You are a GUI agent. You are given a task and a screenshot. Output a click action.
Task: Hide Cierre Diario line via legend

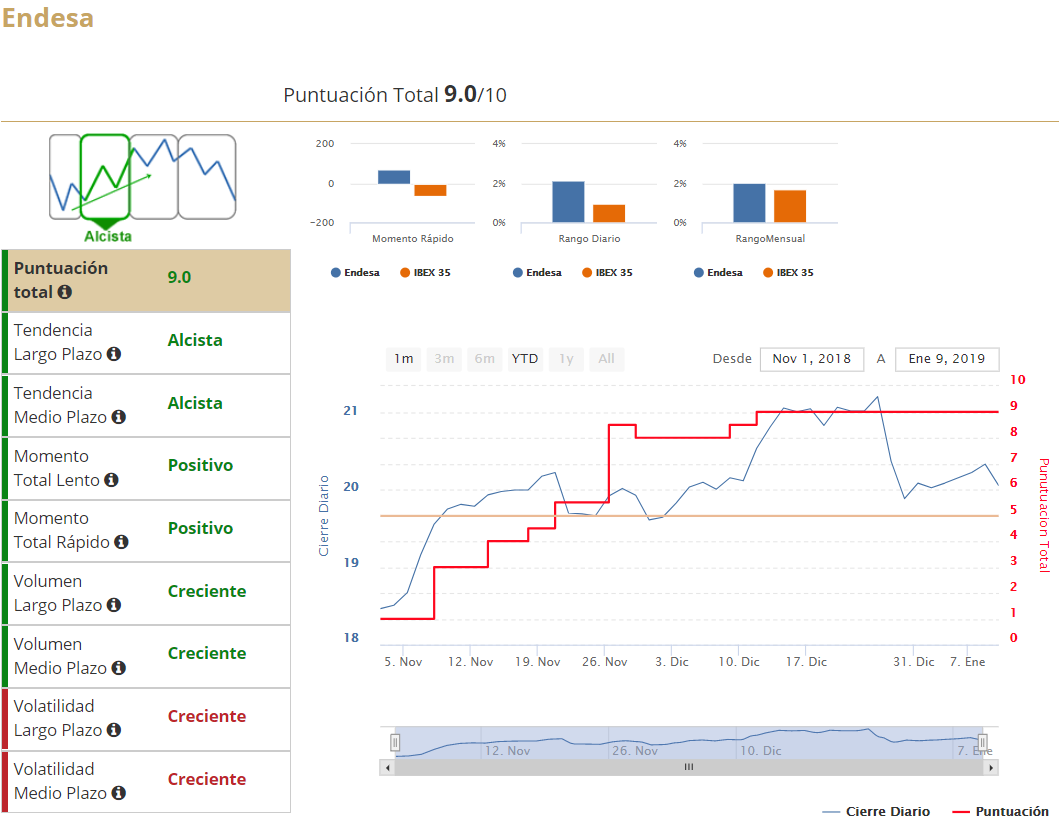(876, 812)
